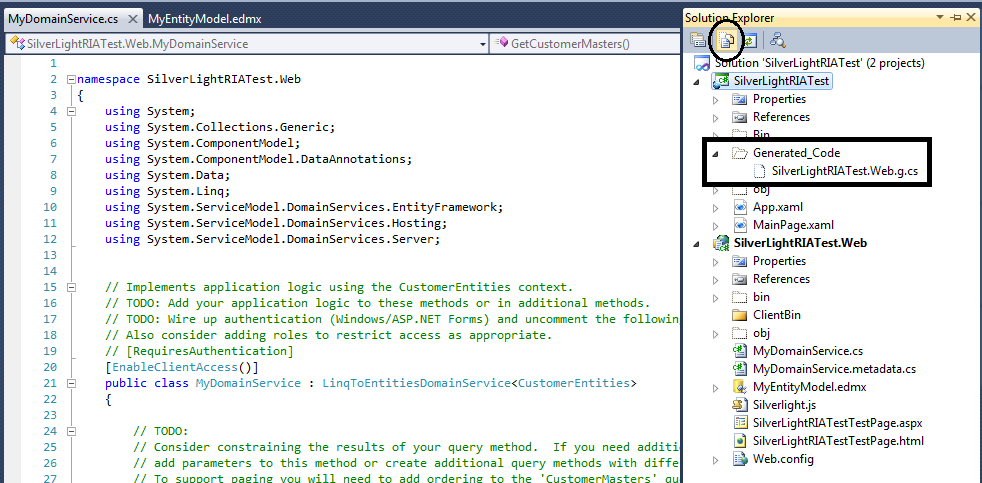Expand obj folder under SilverLightRIATest.Web
The image size is (982, 483).
(x=716, y=333)
